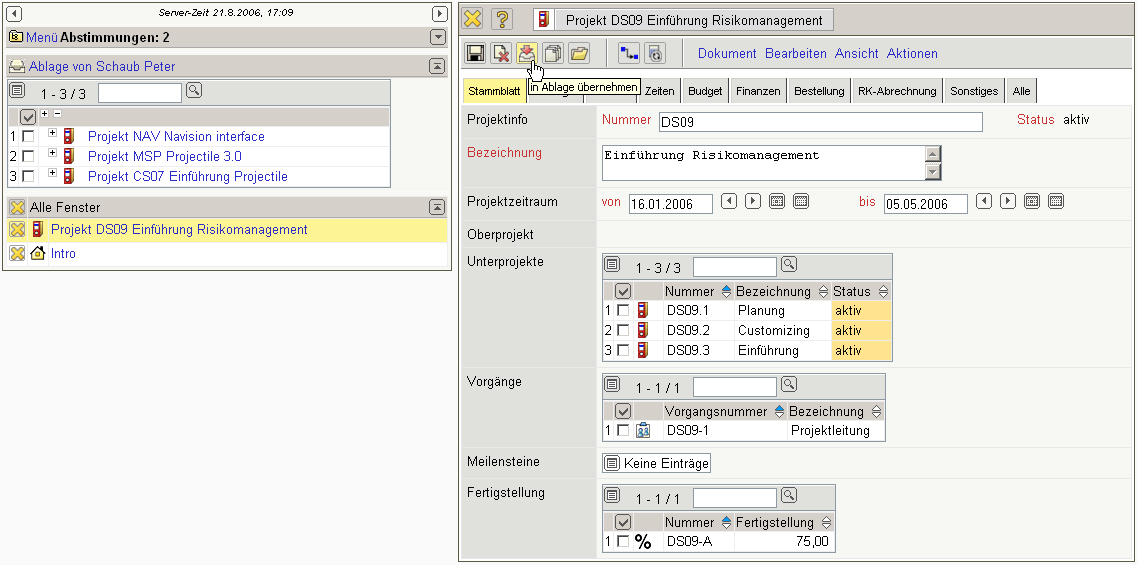Click the save diskette icon in toolbar
1138x565 pixels.
click(x=476, y=54)
